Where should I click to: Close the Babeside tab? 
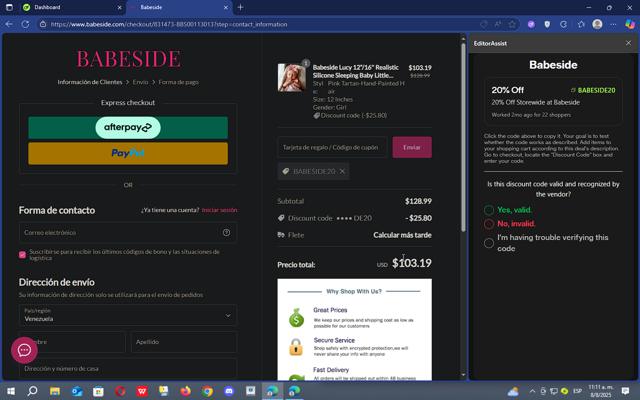tap(226, 7)
